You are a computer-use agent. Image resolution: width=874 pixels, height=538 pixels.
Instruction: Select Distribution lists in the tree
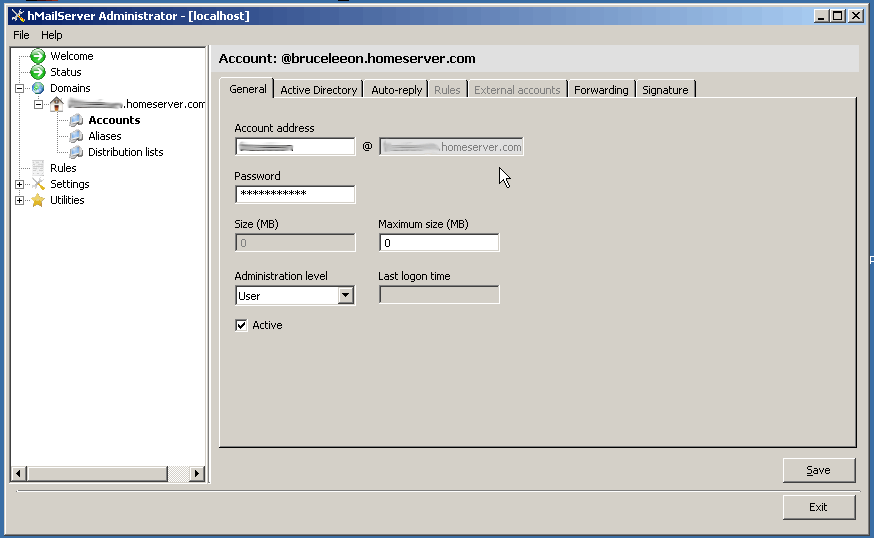(125, 152)
